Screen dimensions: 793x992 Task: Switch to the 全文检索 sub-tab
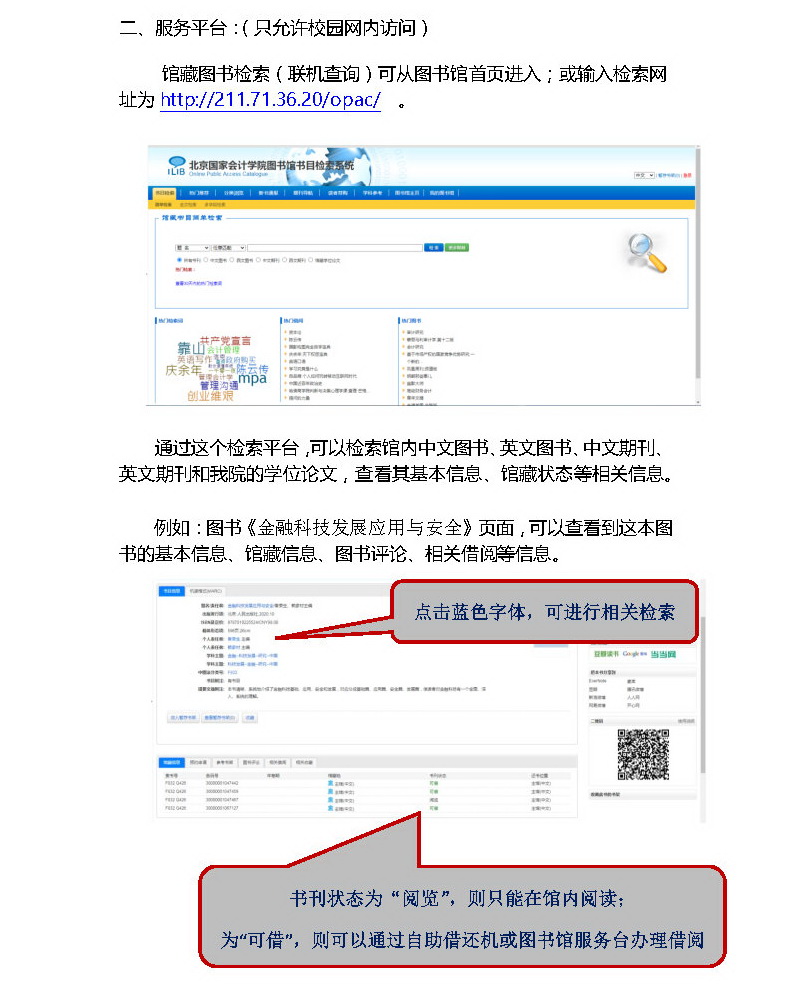pyautogui.click(x=188, y=204)
